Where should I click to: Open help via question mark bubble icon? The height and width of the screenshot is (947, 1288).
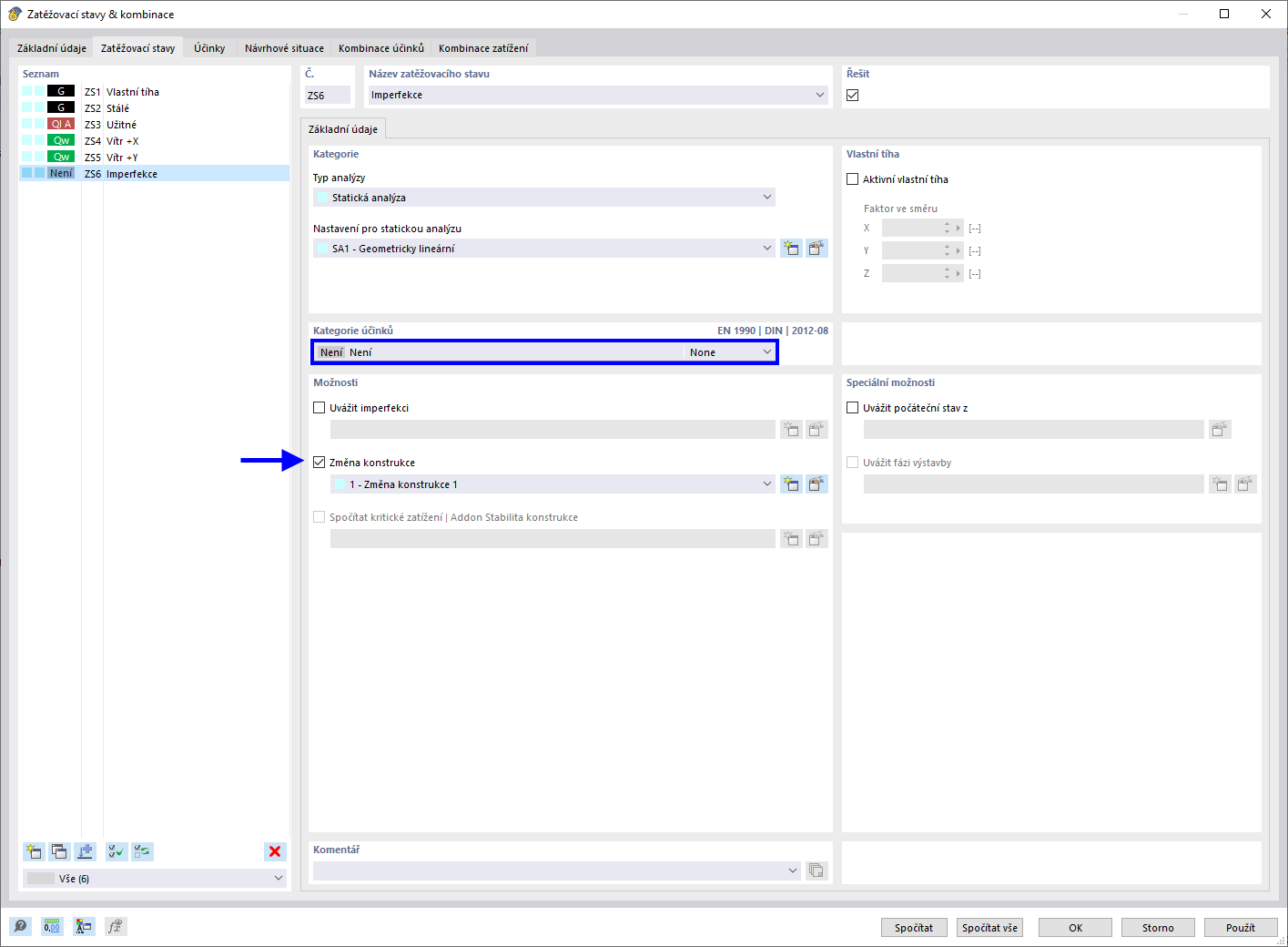click(x=20, y=927)
